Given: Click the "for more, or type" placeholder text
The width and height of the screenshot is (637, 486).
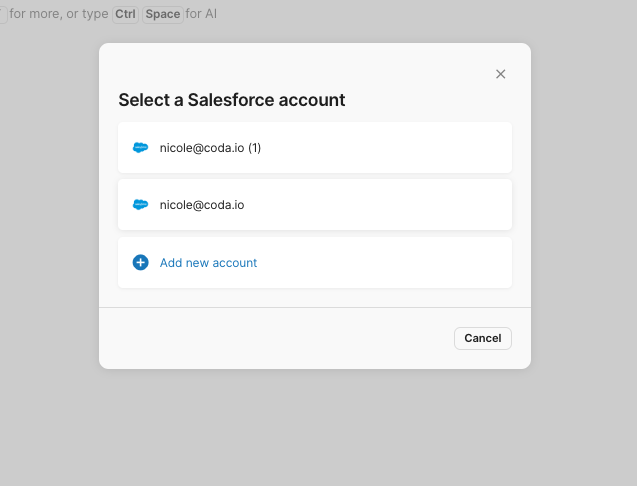Looking at the screenshot, I should pyautogui.click(x=59, y=14).
